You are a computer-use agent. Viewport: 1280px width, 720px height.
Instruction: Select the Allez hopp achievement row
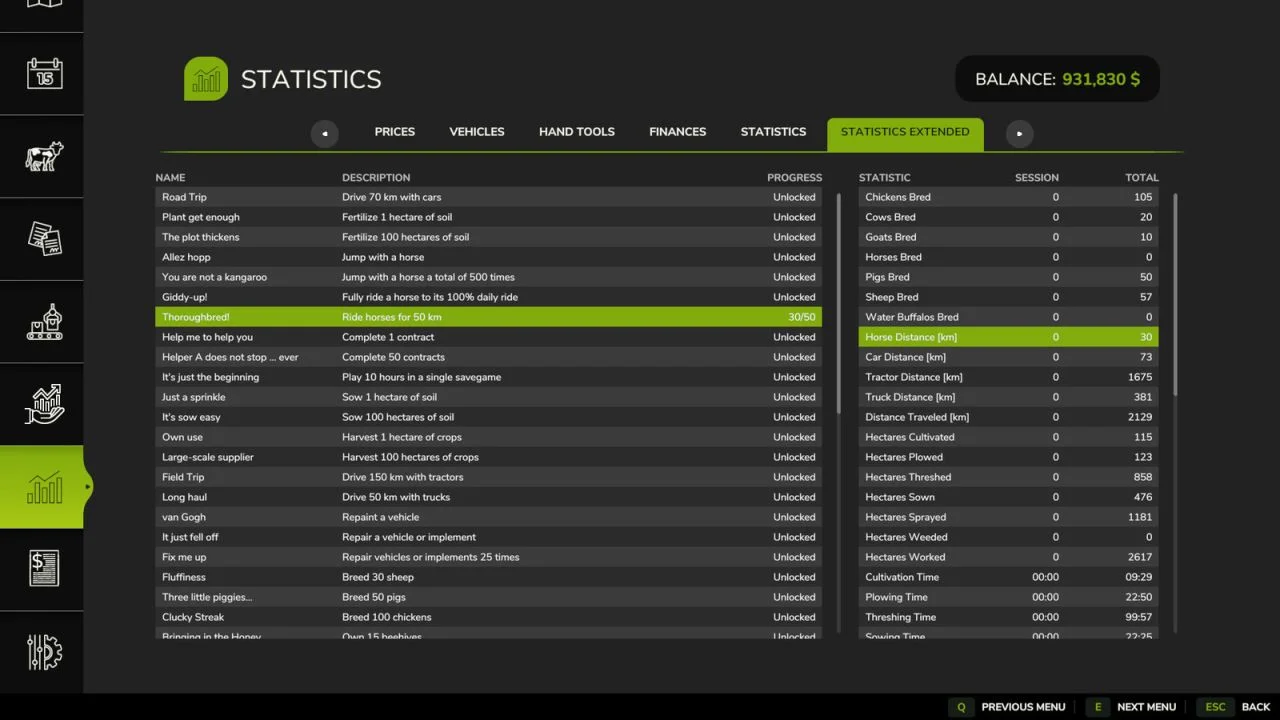488,257
